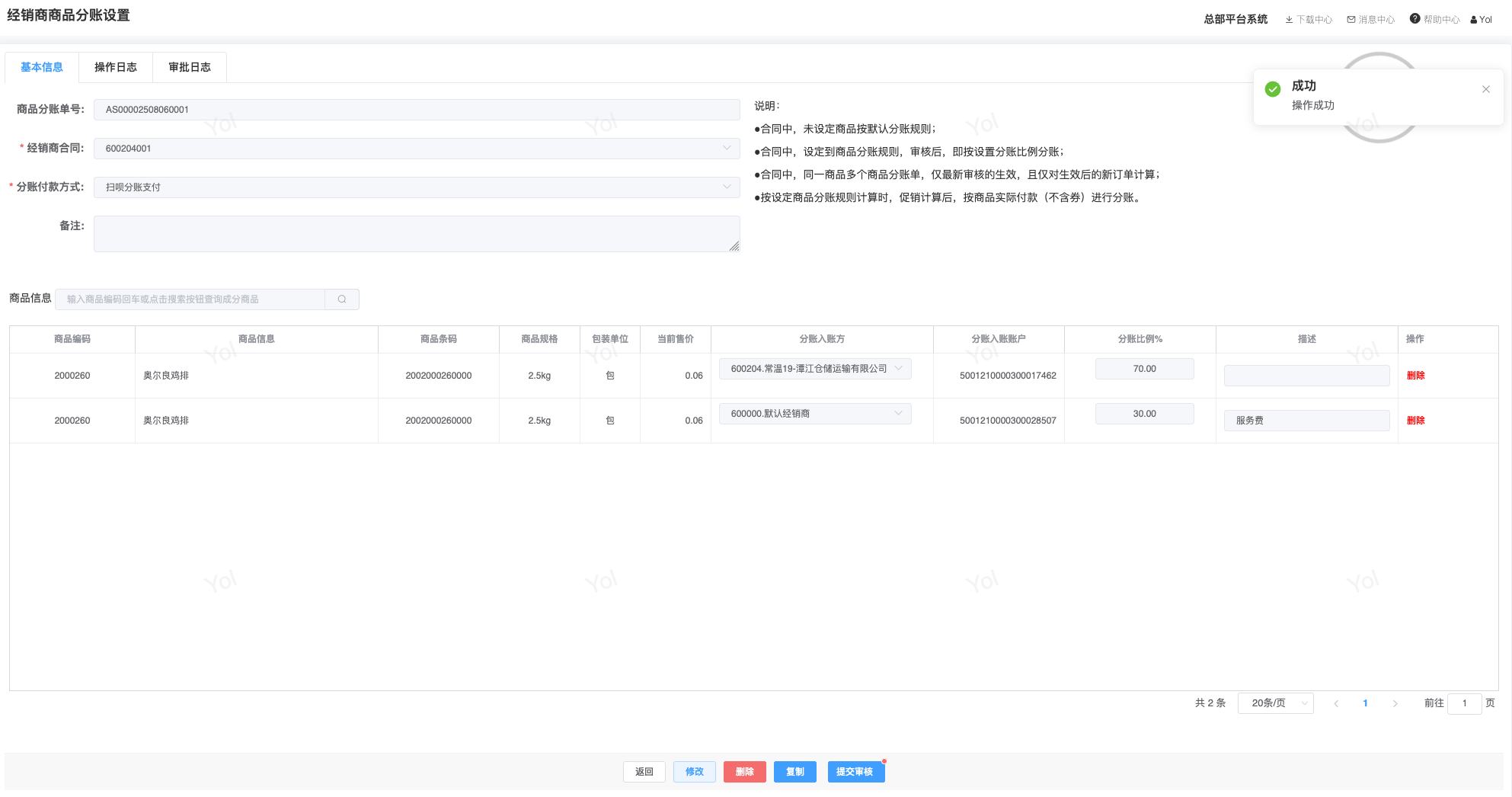Delete the 服务费 row
Image resolution: width=1512 pixels, height=797 pixels.
1415,421
